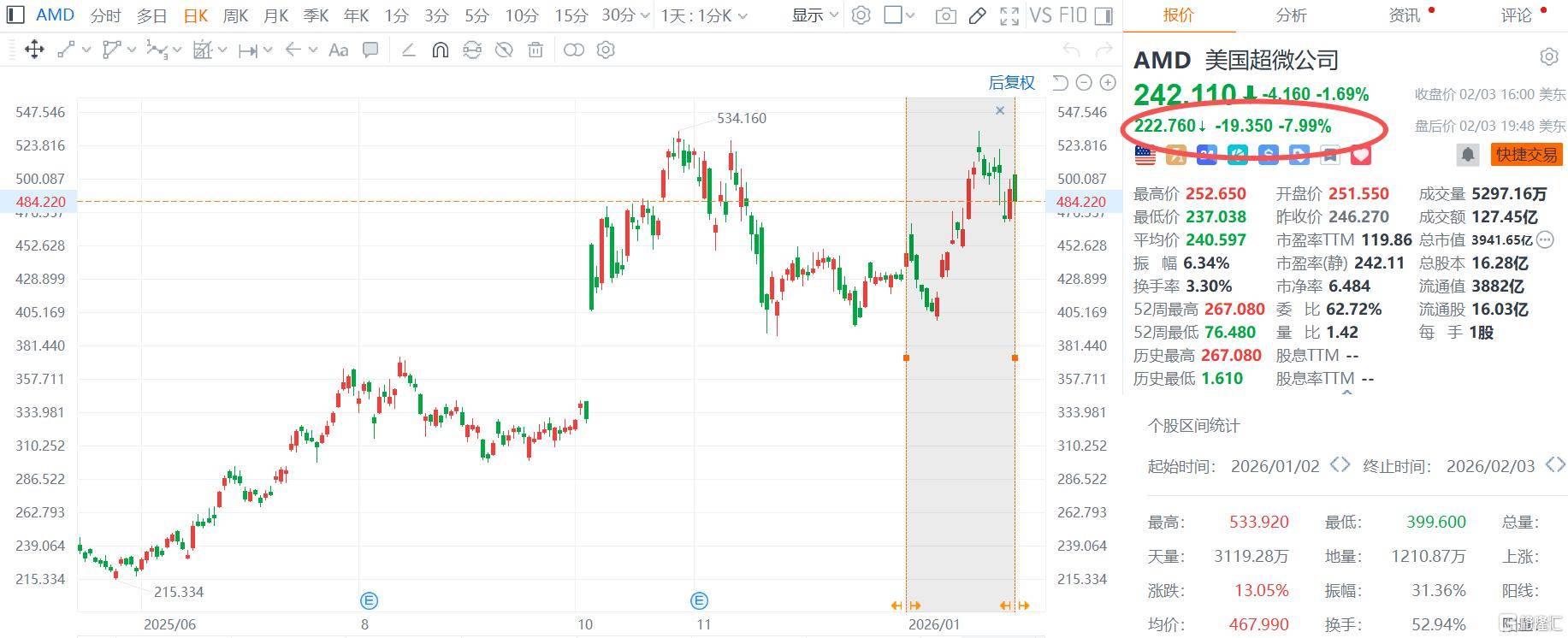
Task: Select the magnet snap drawing tool
Action: pyautogui.click(x=440, y=50)
